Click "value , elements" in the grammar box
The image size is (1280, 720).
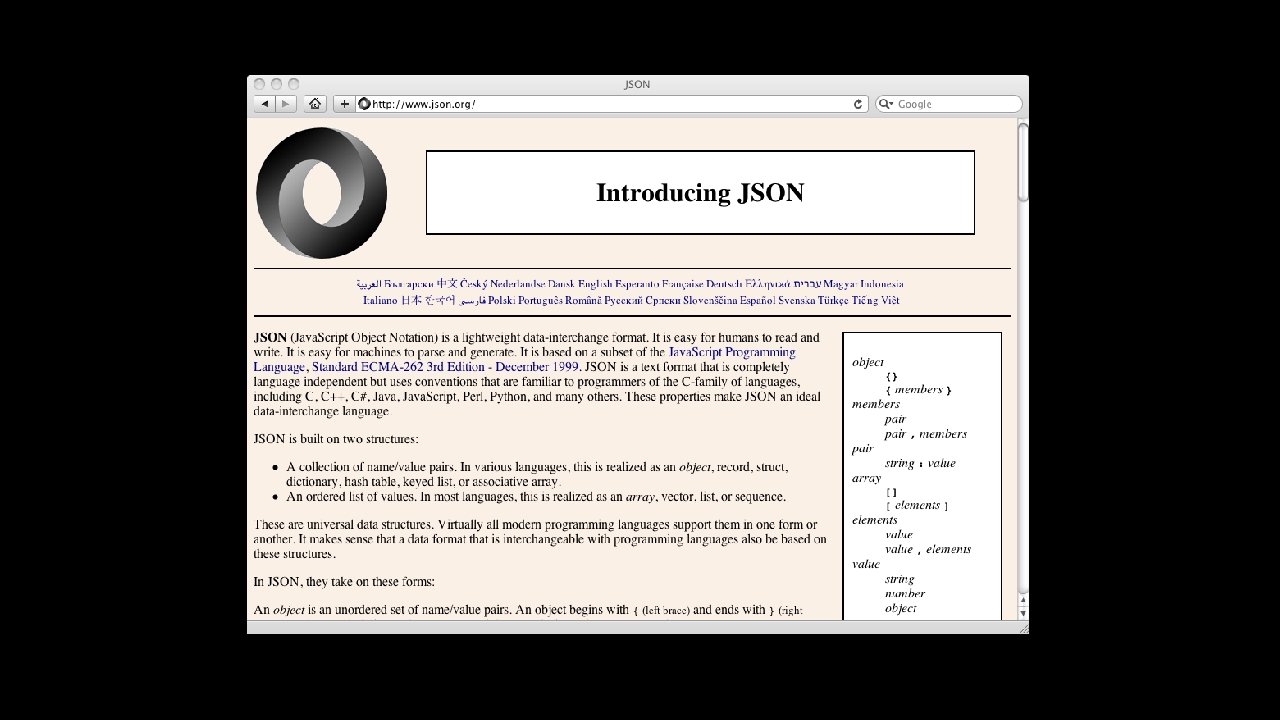[928, 549]
